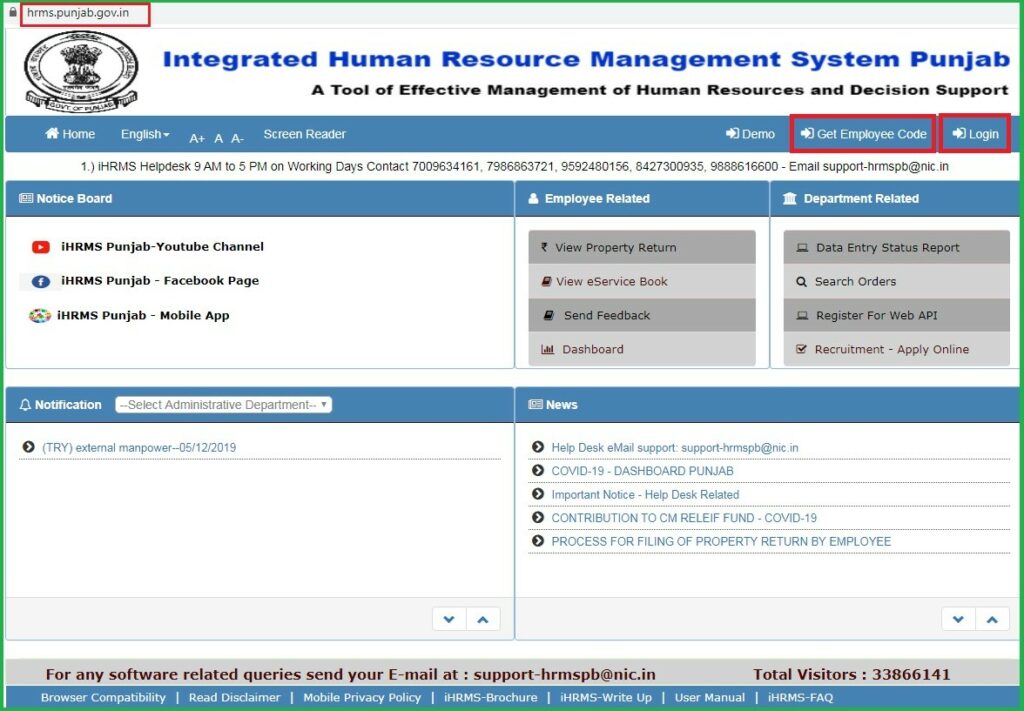The width and height of the screenshot is (1024, 711).
Task: Open iHRMS Punjab-Youtube Channel link
Action: click(163, 247)
